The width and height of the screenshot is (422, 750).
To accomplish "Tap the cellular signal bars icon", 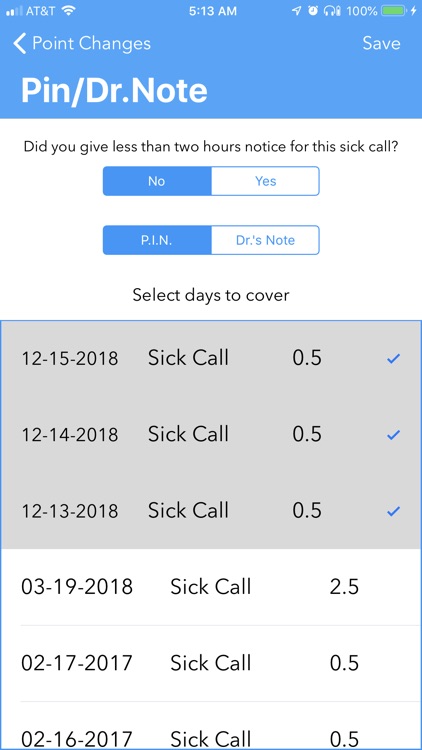I will point(14,11).
